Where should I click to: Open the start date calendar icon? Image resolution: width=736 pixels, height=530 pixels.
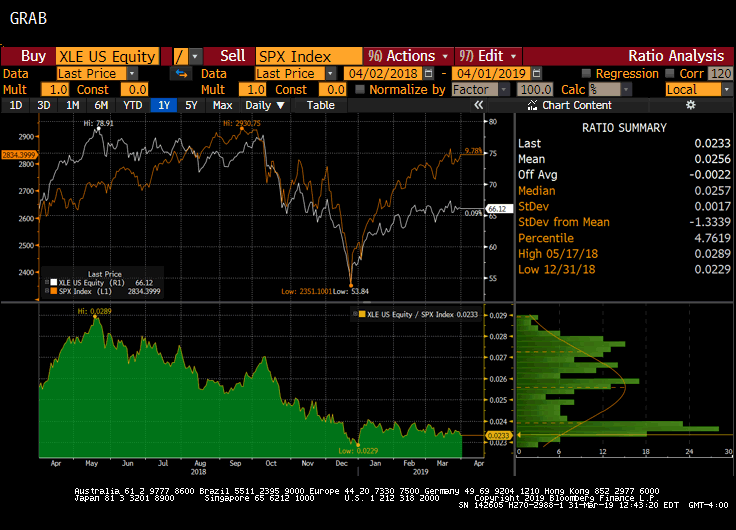click(x=429, y=74)
